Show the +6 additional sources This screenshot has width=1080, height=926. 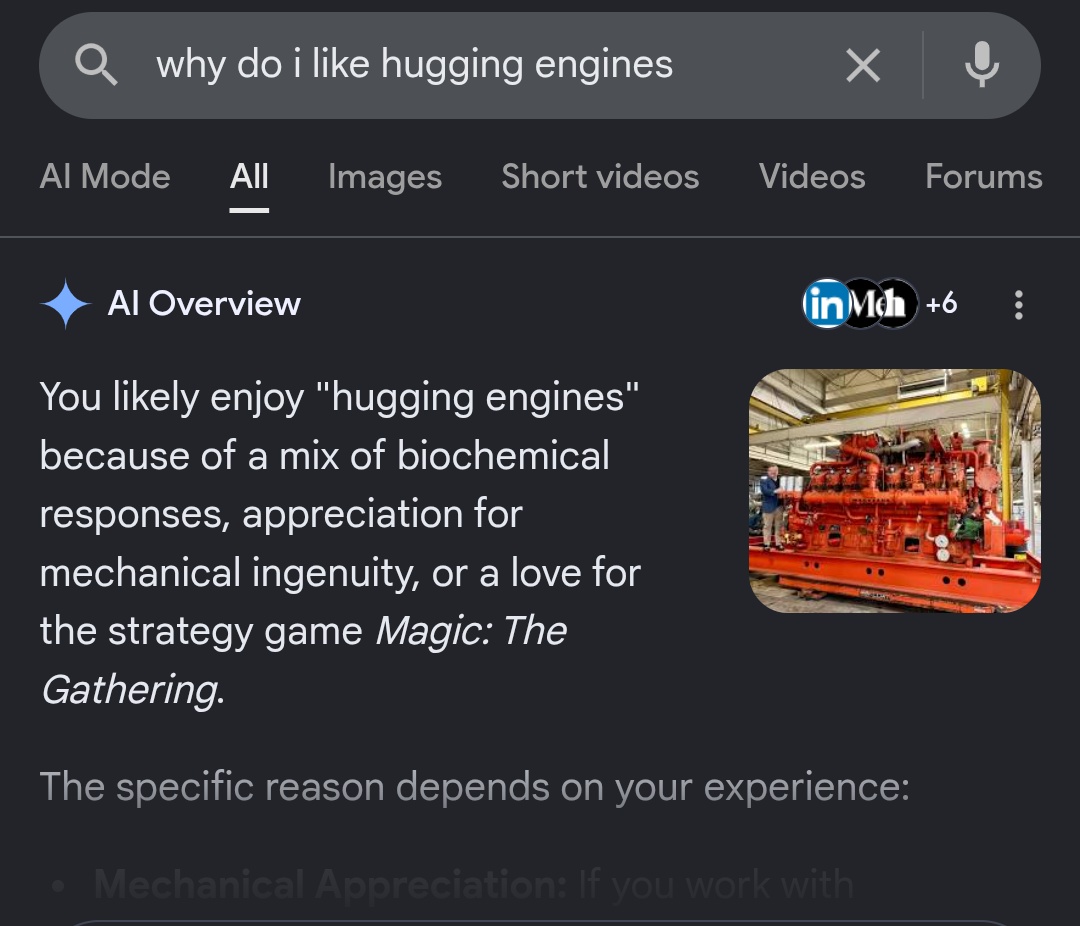(942, 303)
